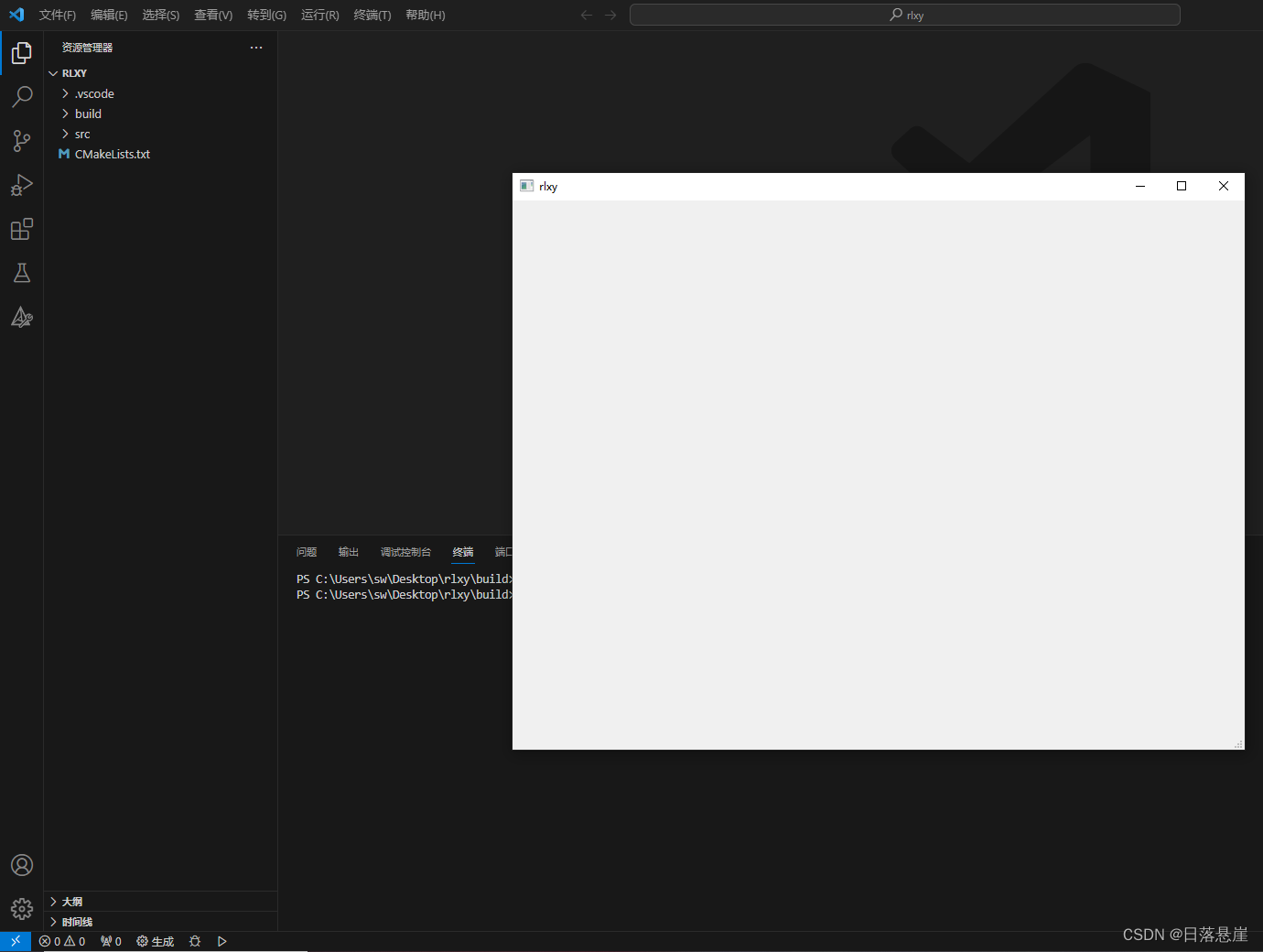Open the Manage gear icon
Image resolution: width=1263 pixels, height=952 pixels.
pyautogui.click(x=22, y=909)
